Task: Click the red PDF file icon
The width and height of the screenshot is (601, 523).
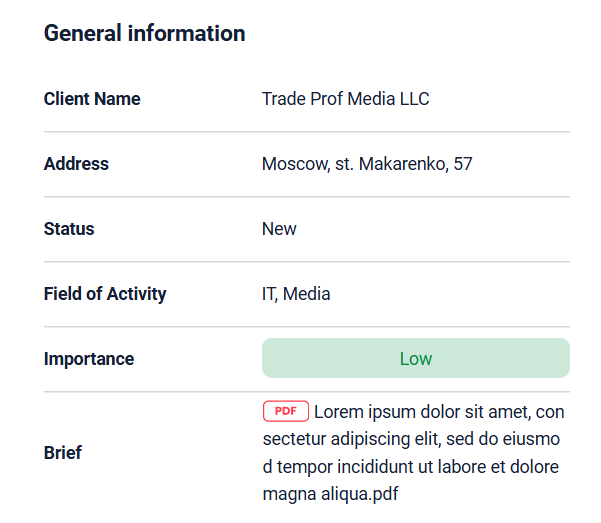Action: 286,411
